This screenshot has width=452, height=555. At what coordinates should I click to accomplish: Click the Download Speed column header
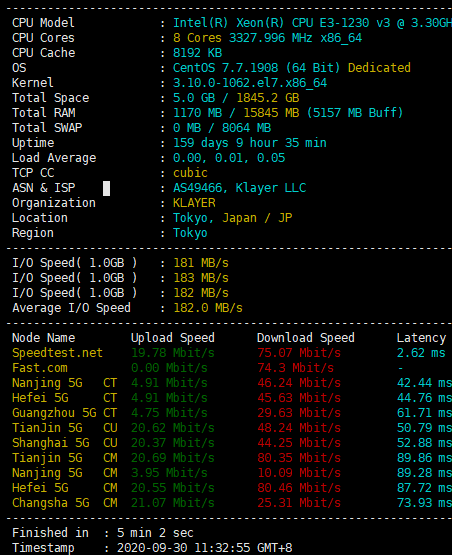305,338
